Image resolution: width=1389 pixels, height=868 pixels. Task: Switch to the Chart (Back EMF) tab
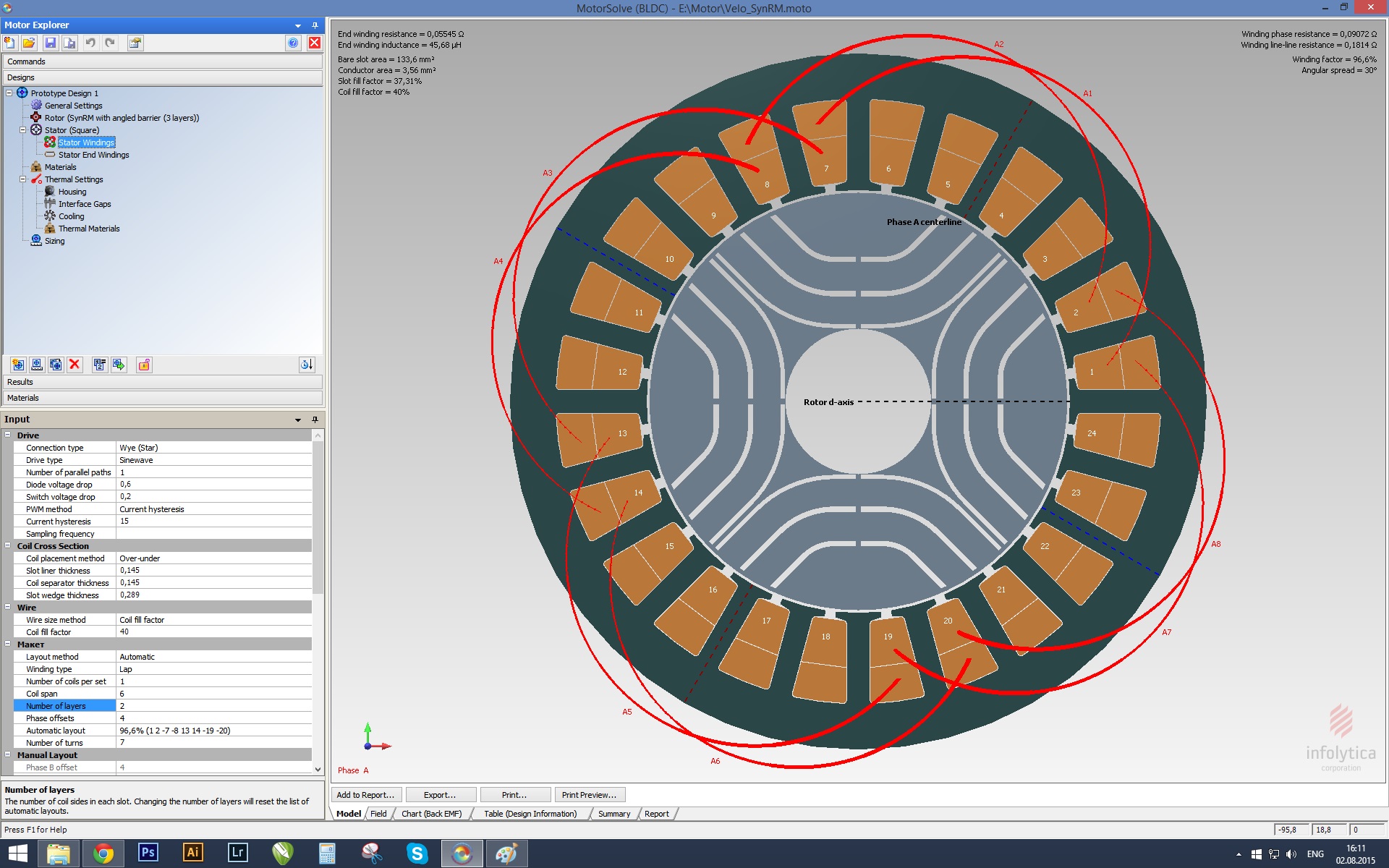tap(431, 814)
